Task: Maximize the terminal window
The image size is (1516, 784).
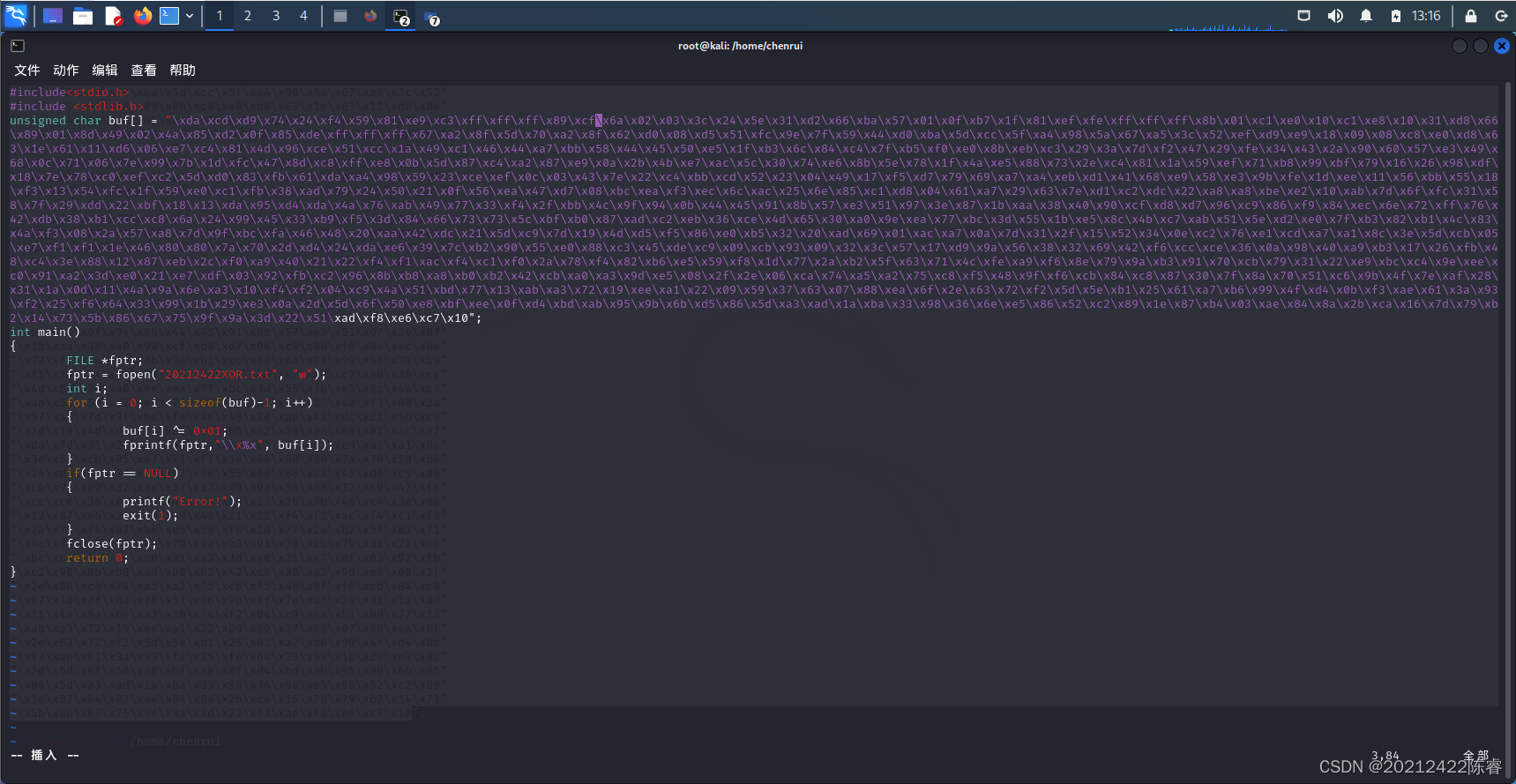Action: click(1481, 46)
